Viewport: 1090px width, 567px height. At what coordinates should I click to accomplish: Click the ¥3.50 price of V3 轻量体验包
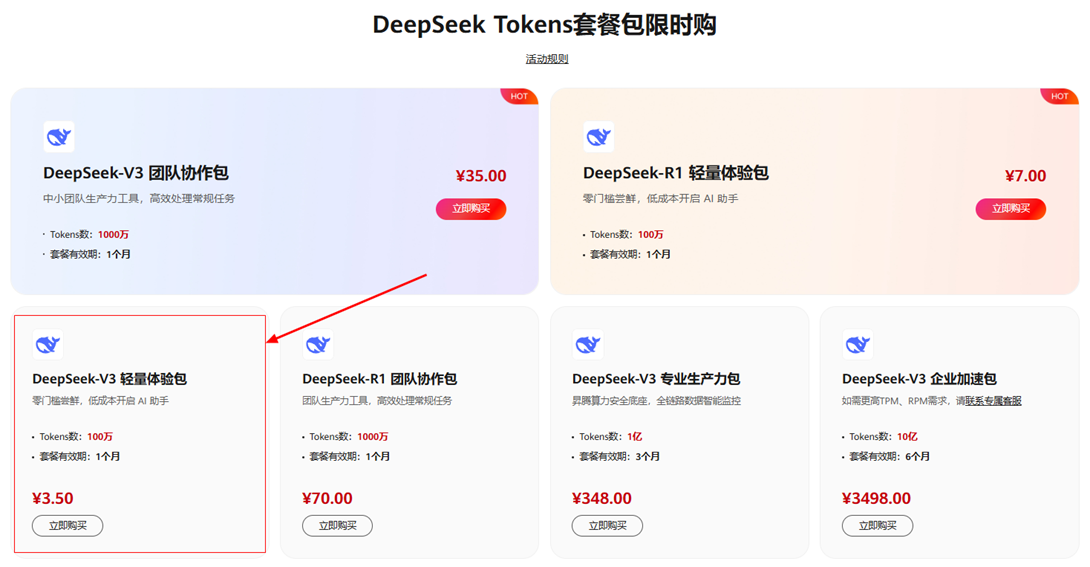[x=53, y=498]
